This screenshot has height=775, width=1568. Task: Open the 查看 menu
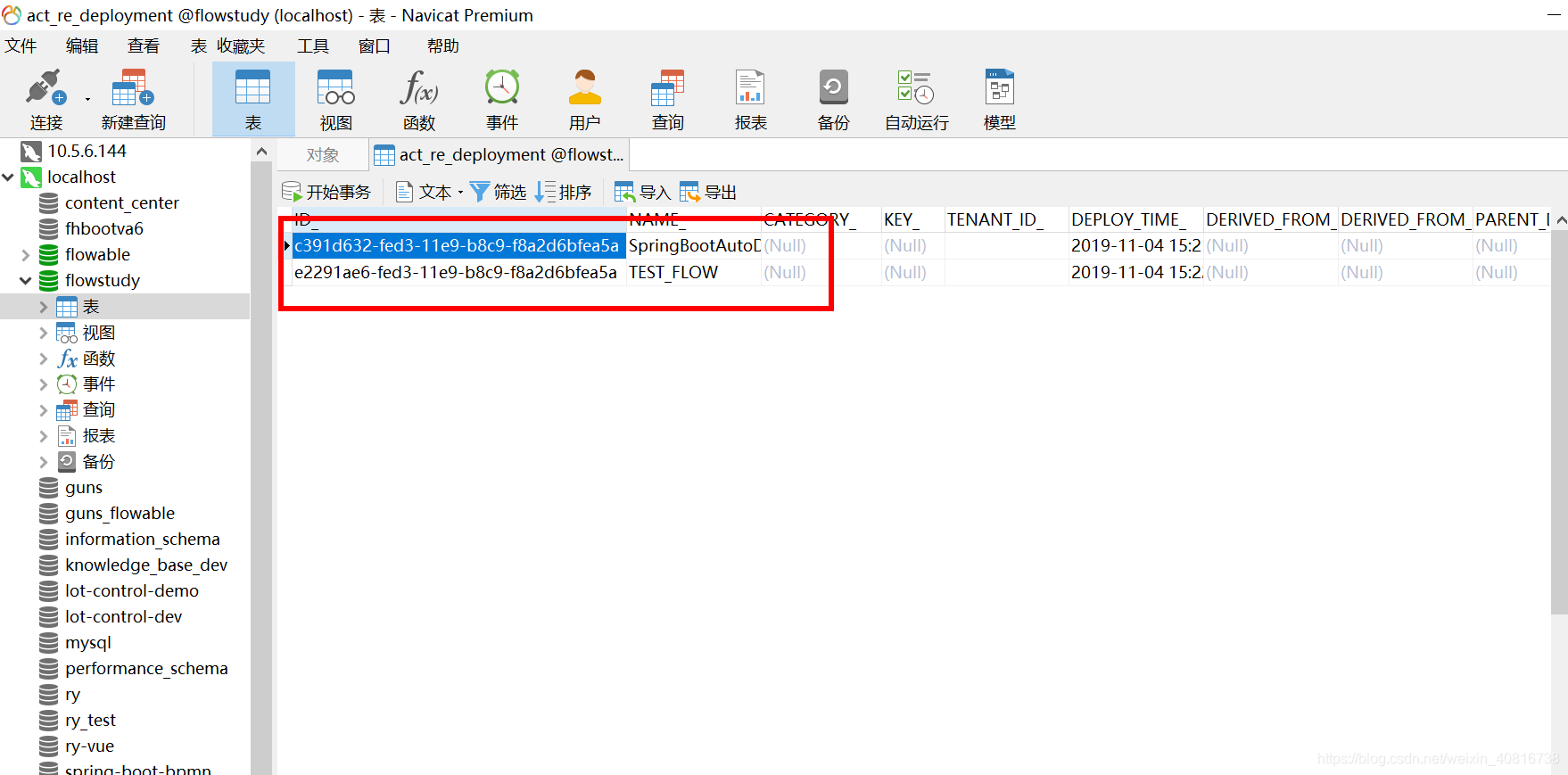click(x=144, y=45)
